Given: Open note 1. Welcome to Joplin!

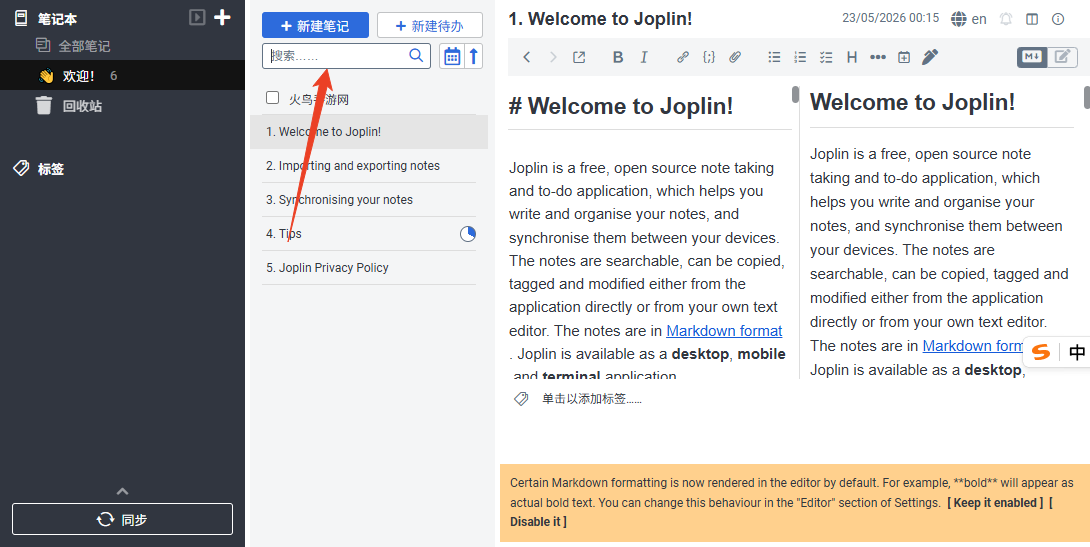Looking at the screenshot, I should tap(369, 131).
